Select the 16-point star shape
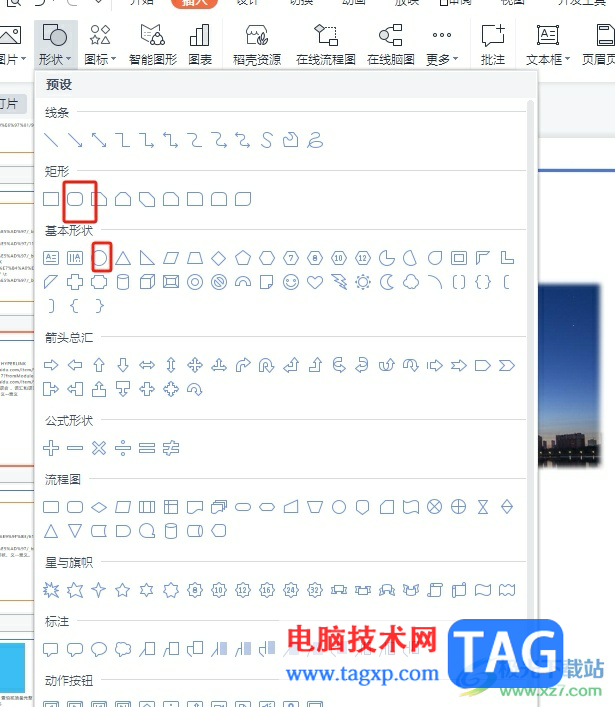 tap(267, 590)
